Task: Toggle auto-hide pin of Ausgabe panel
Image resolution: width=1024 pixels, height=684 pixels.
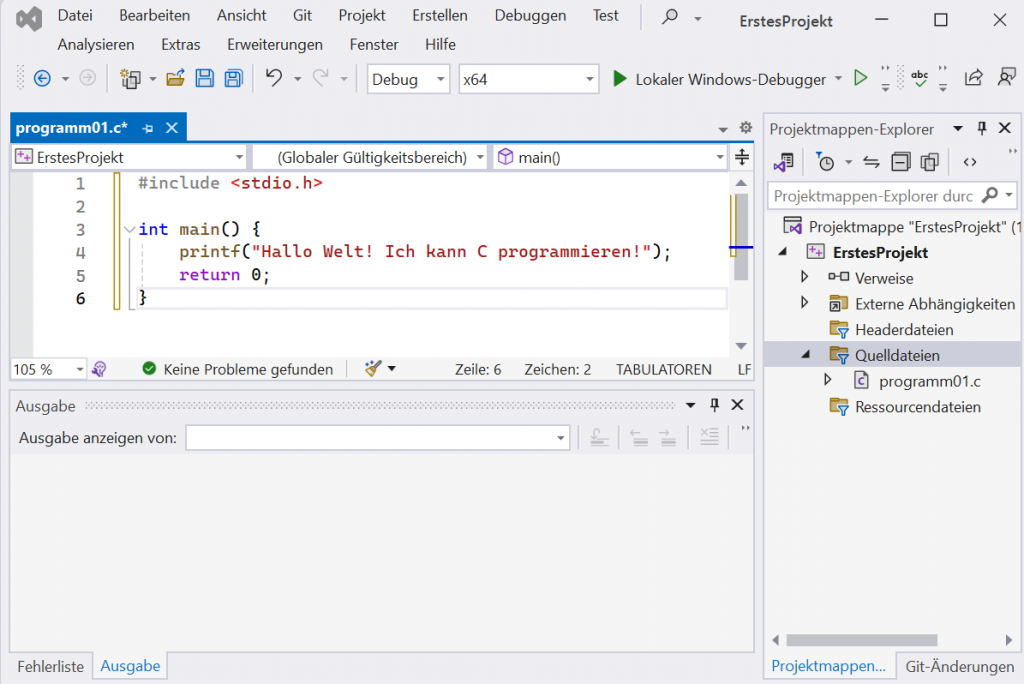Action: (714, 405)
